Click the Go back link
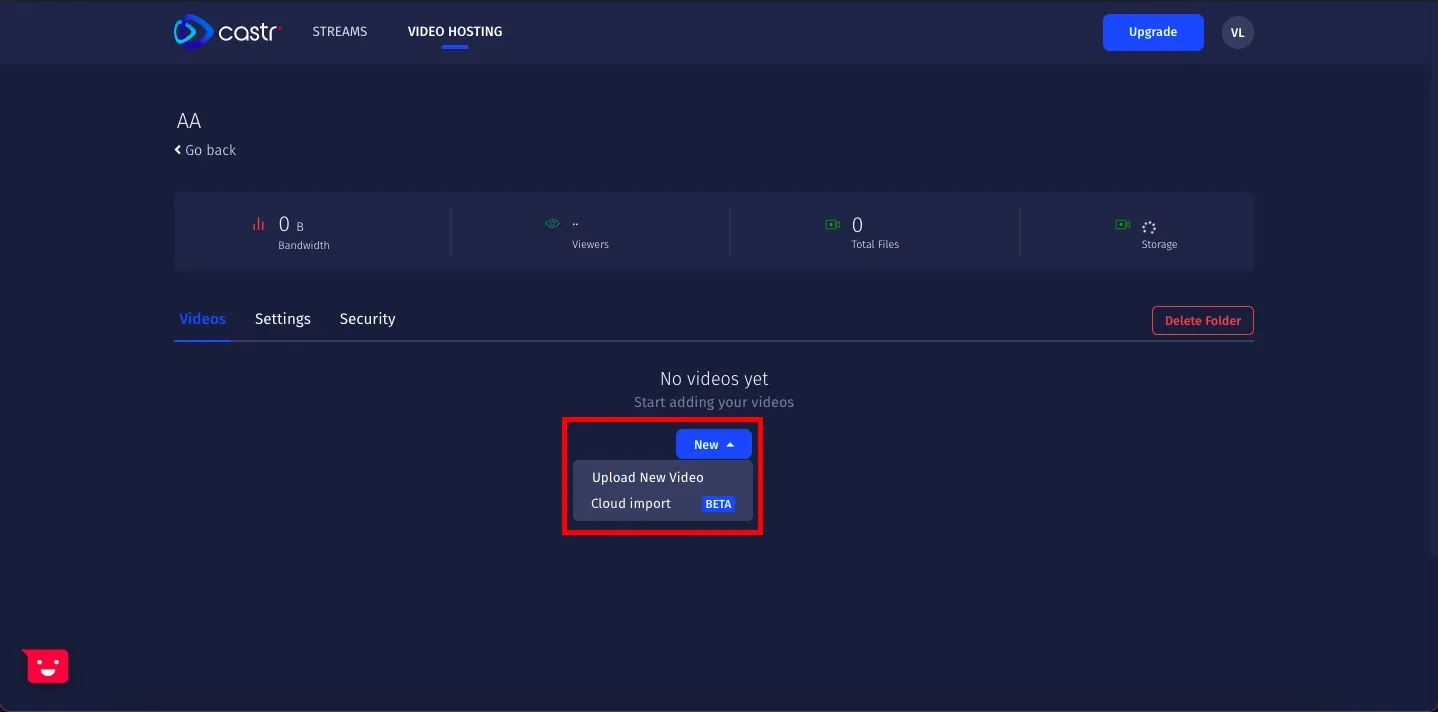The width and height of the screenshot is (1438, 712). [x=206, y=150]
